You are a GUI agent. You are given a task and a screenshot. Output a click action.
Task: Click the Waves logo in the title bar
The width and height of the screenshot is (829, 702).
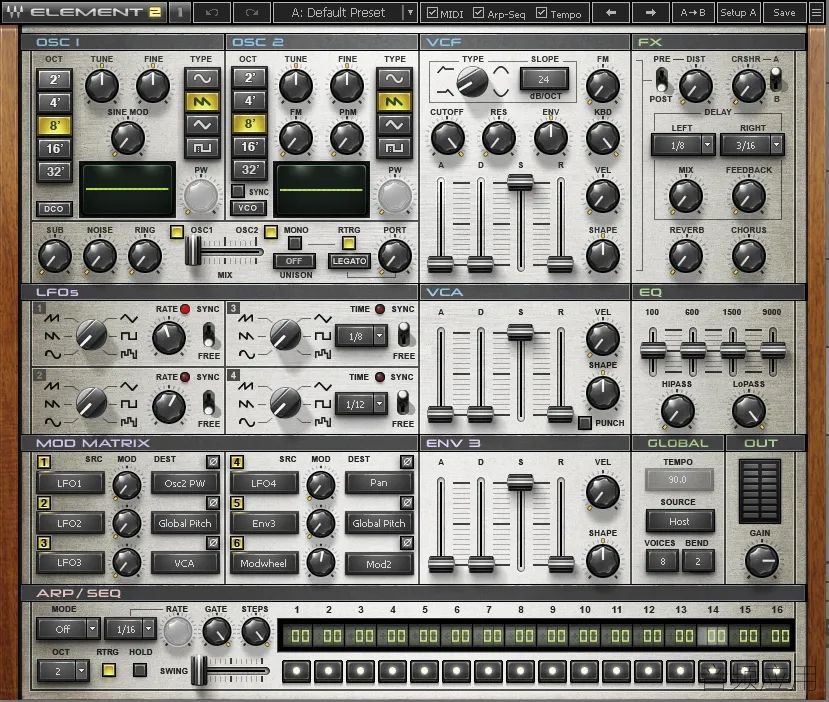pyautogui.click(x=15, y=12)
